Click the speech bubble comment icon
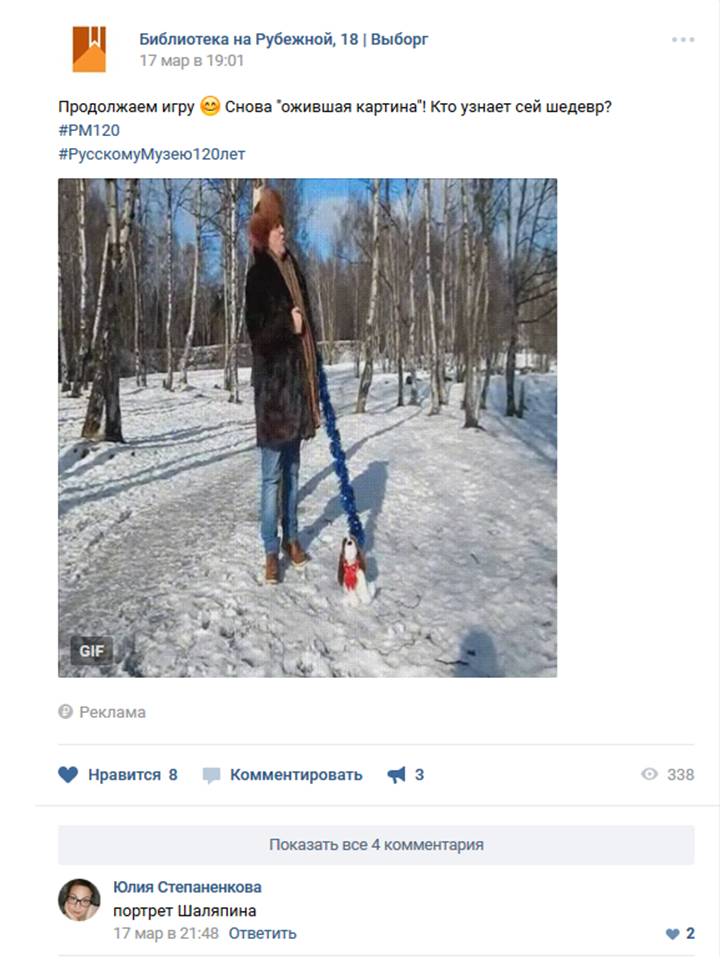720x960 pixels. point(211,775)
